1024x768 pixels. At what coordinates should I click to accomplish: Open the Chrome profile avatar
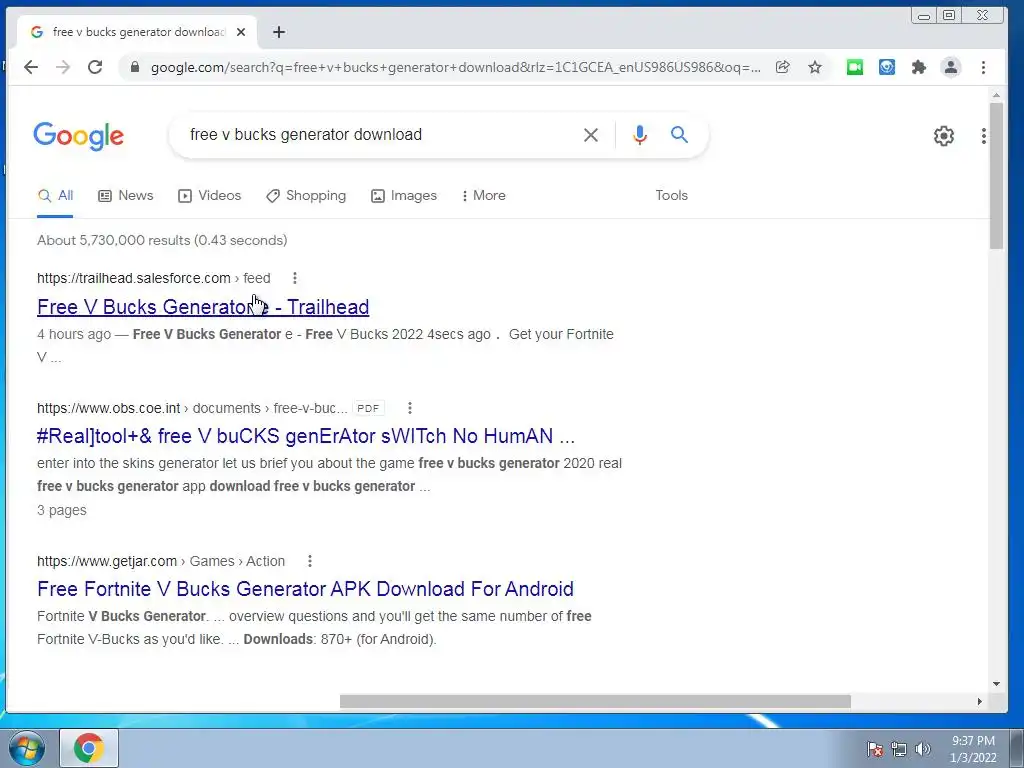pos(951,67)
